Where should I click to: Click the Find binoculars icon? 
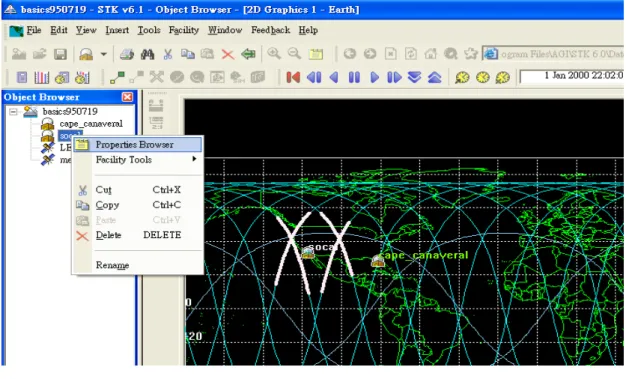[147, 54]
